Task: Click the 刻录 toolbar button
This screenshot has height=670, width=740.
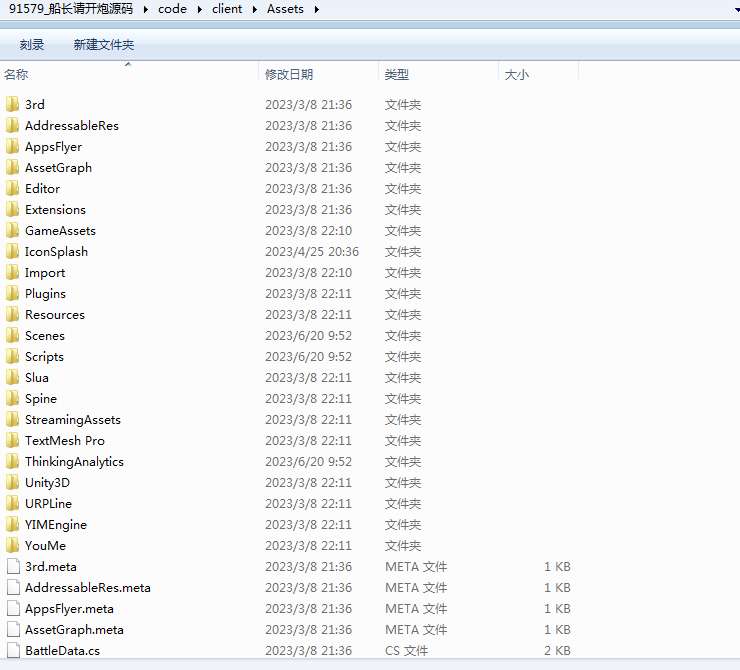Action: tap(32, 45)
